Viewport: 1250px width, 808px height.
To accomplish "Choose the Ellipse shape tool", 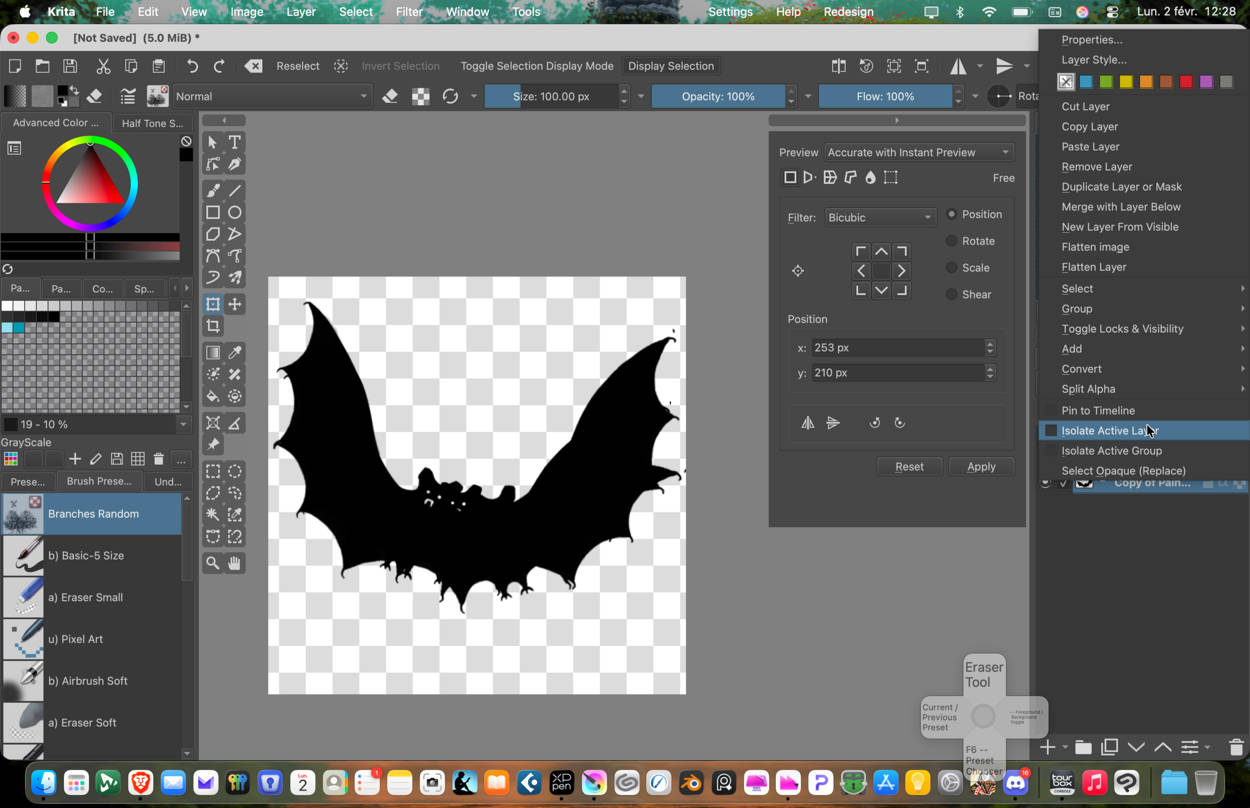I will 234,212.
